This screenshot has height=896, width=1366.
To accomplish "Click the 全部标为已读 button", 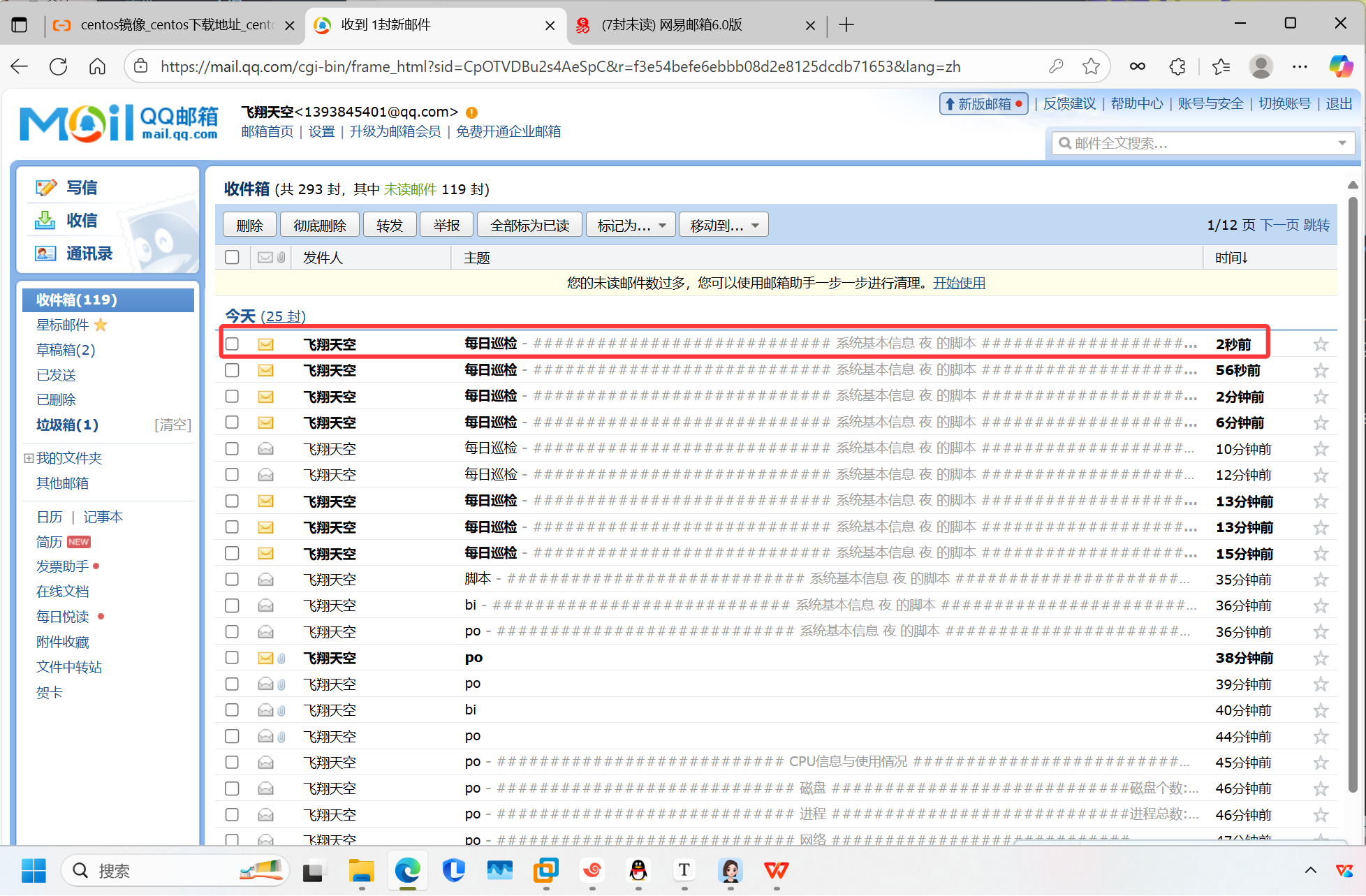I will point(529,225).
